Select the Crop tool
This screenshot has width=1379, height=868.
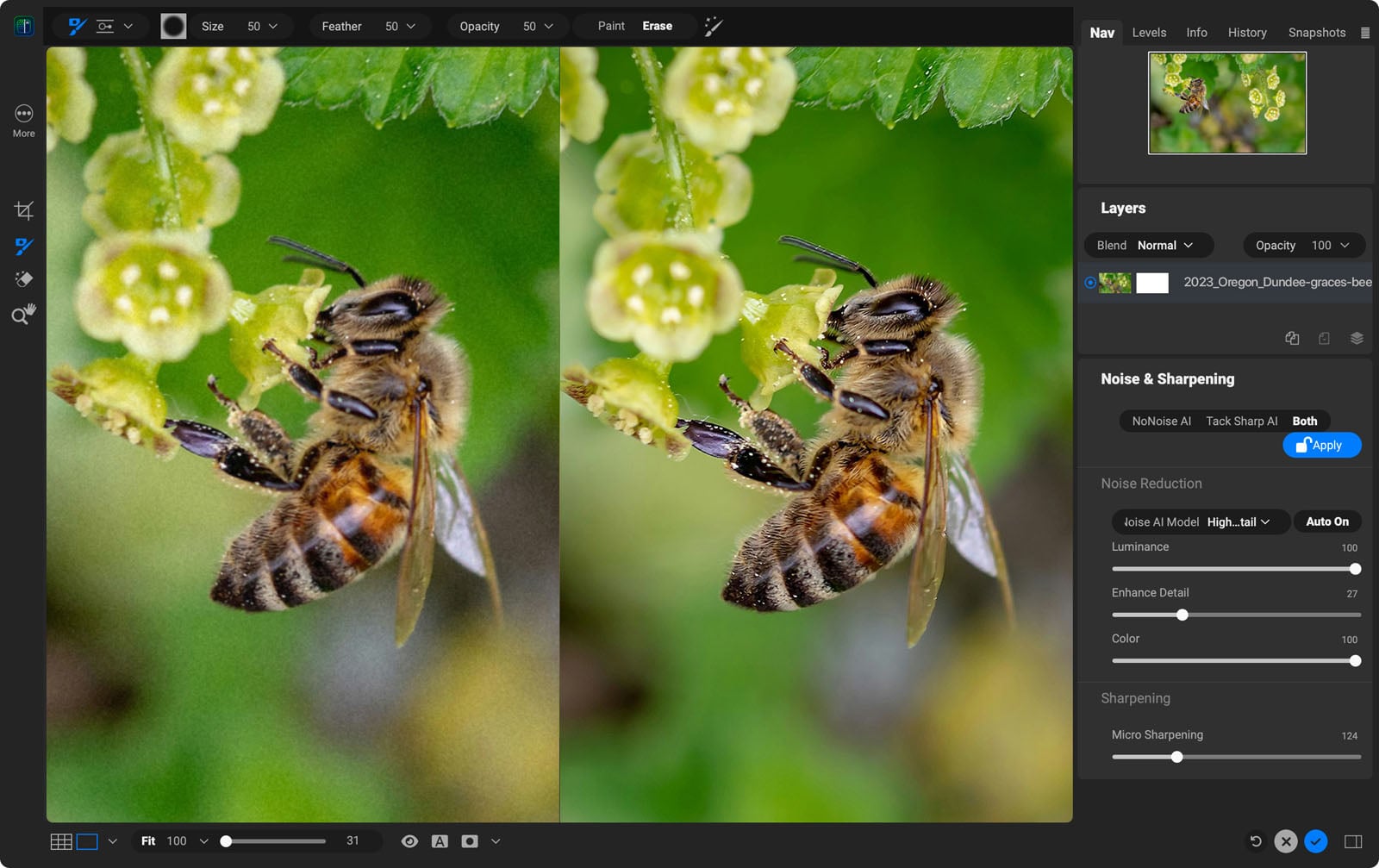pos(24,210)
